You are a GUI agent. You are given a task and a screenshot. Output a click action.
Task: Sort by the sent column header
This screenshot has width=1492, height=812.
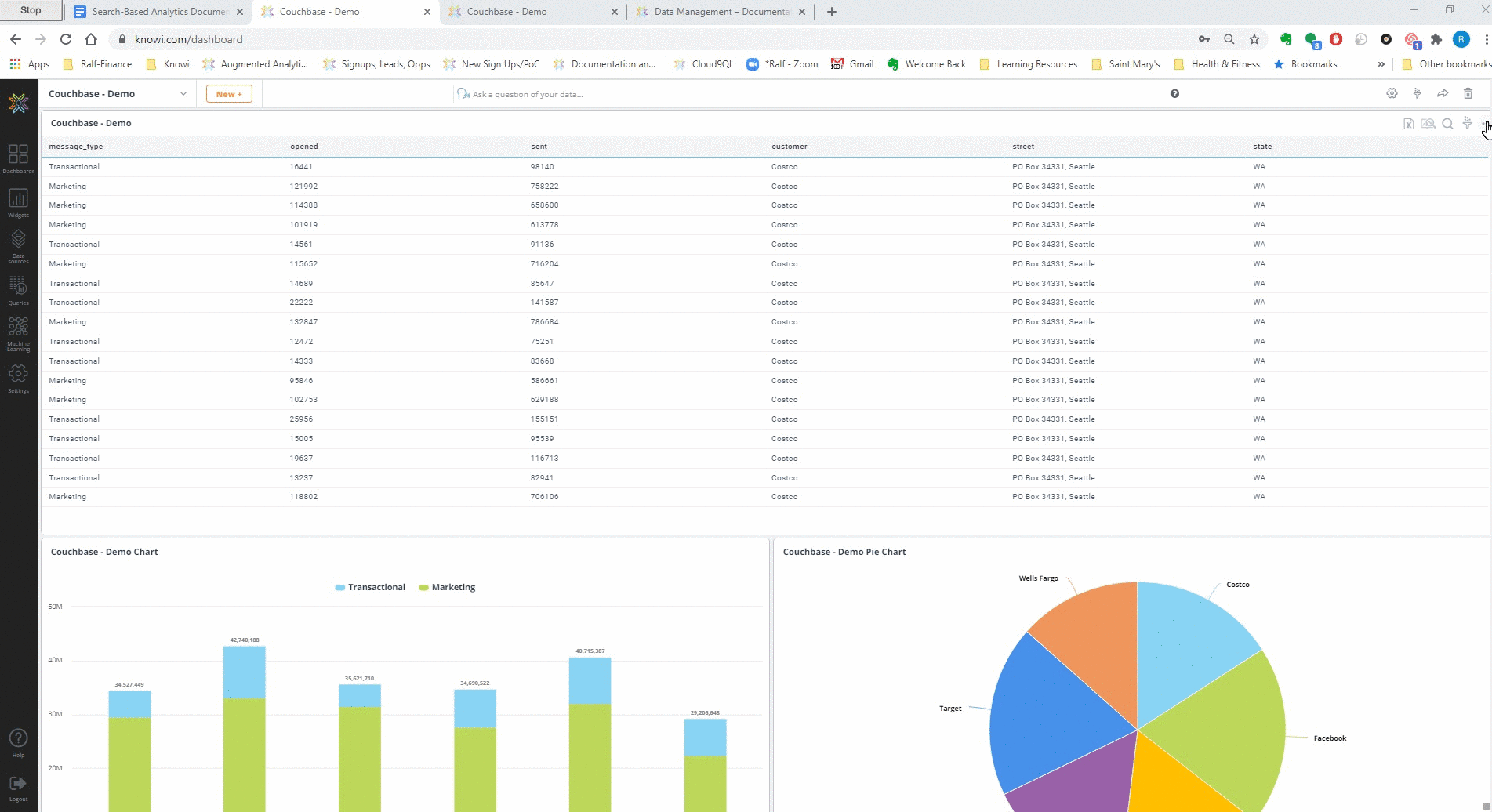pos(539,147)
